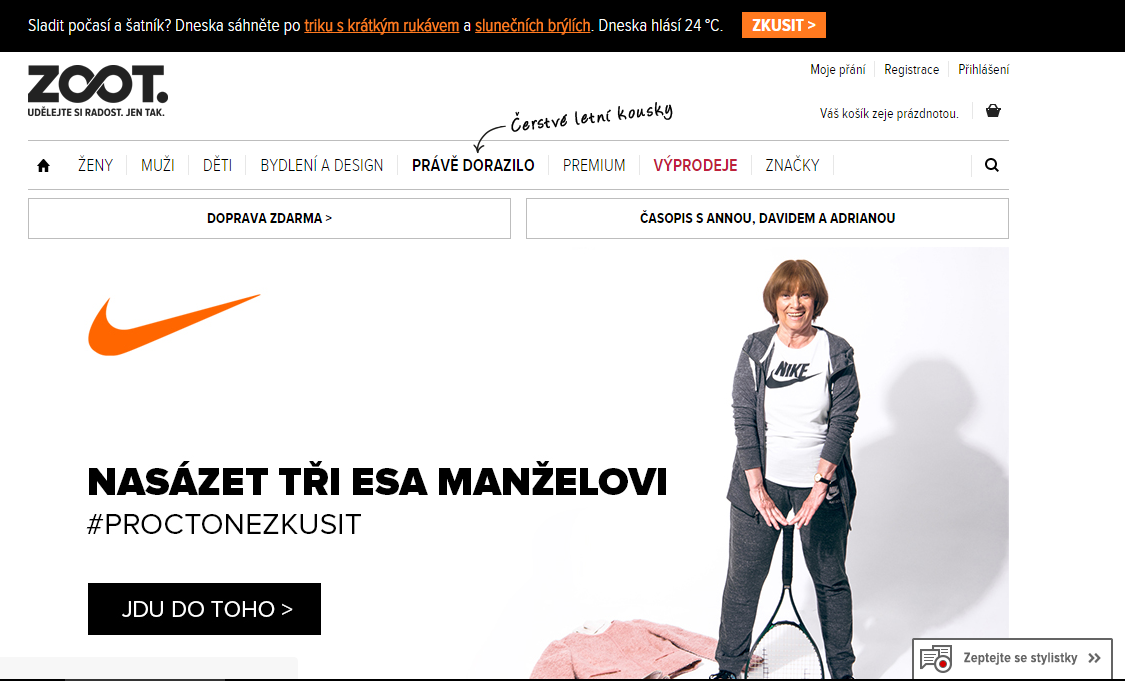The width and height of the screenshot is (1125, 681).
Task: Open the Přihlášení login link
Action: [984, 70]
